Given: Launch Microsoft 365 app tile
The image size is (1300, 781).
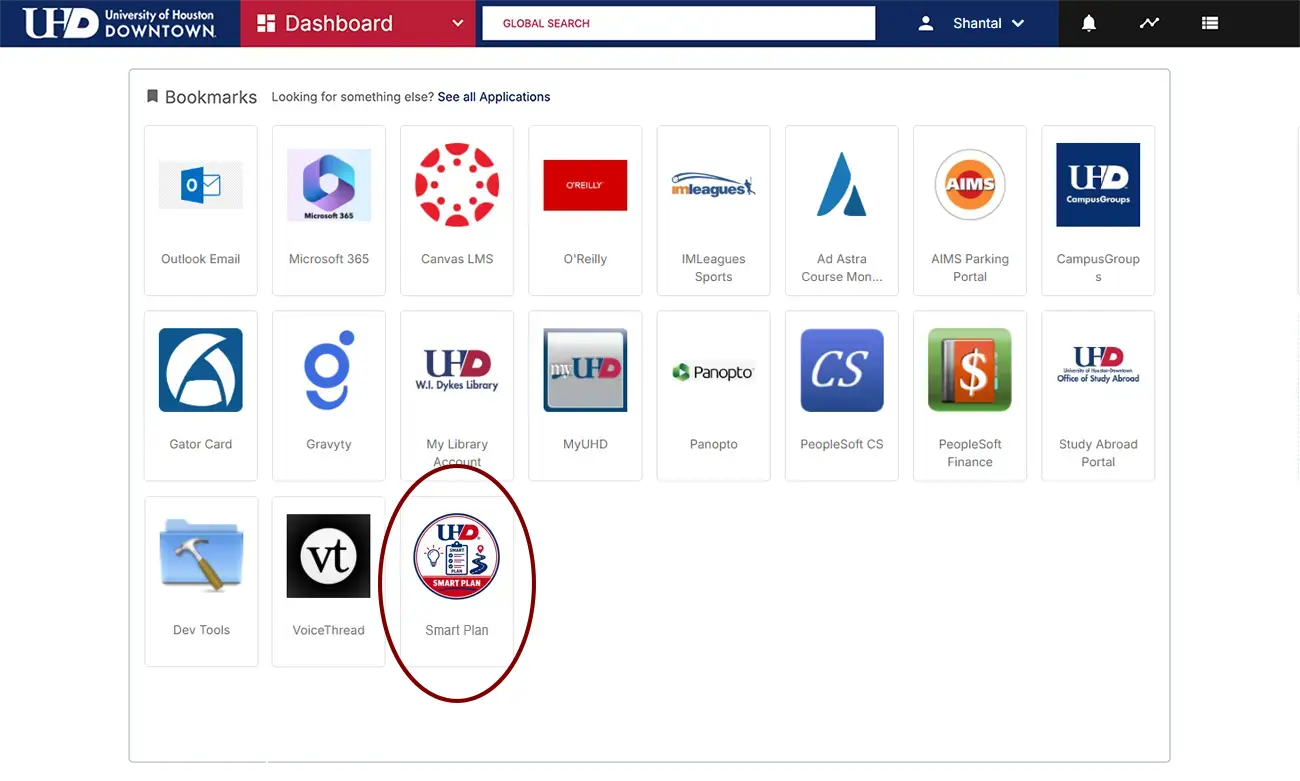Looking at the screenshot, I should [x=329, y=210].
